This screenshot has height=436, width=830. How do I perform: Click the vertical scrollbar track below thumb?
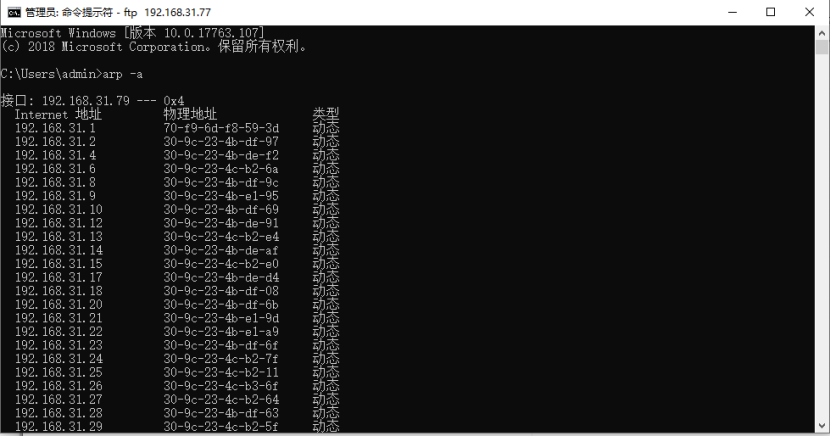[x=822, y=237]
